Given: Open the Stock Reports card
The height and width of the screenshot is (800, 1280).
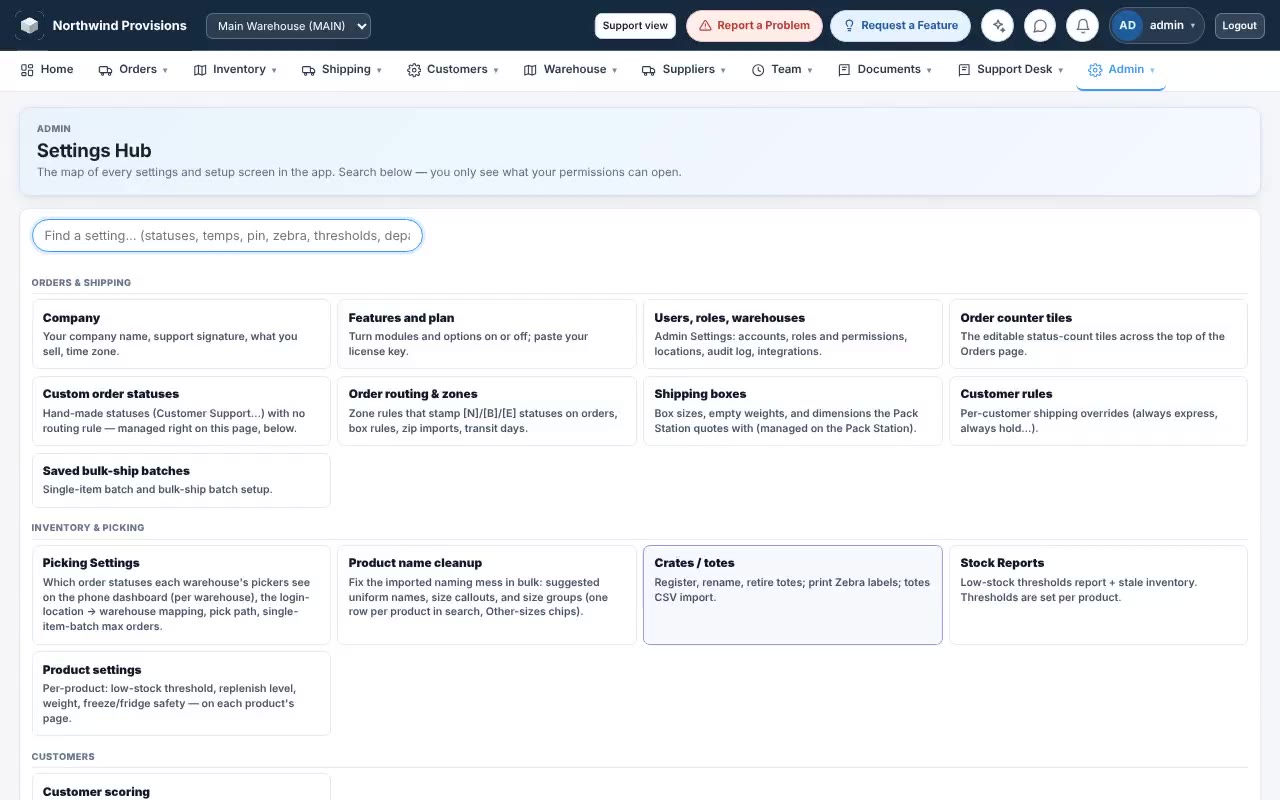Looking at the screenshot, I should (x=1098, y=594).
